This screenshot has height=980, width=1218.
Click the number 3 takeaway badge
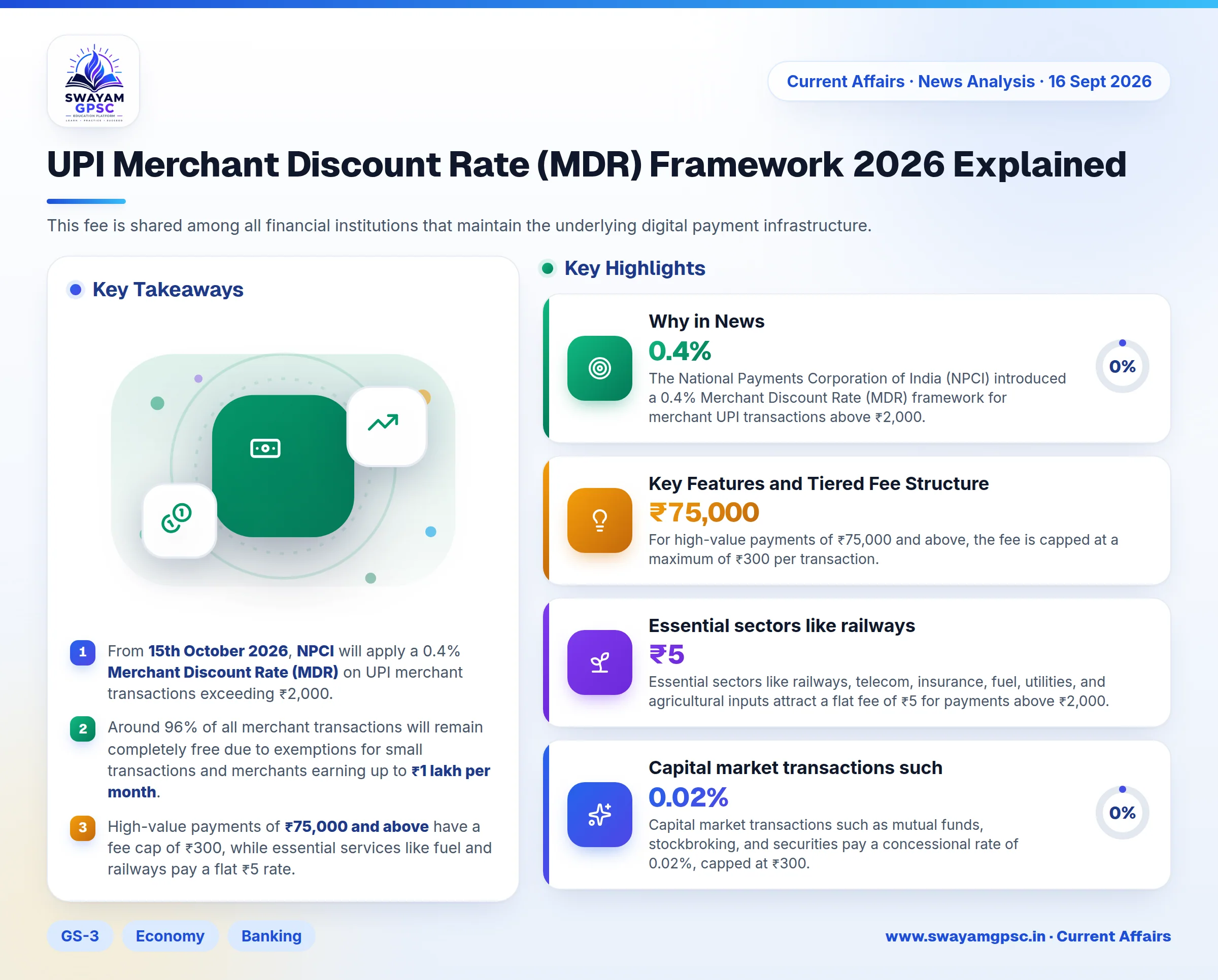83,828
